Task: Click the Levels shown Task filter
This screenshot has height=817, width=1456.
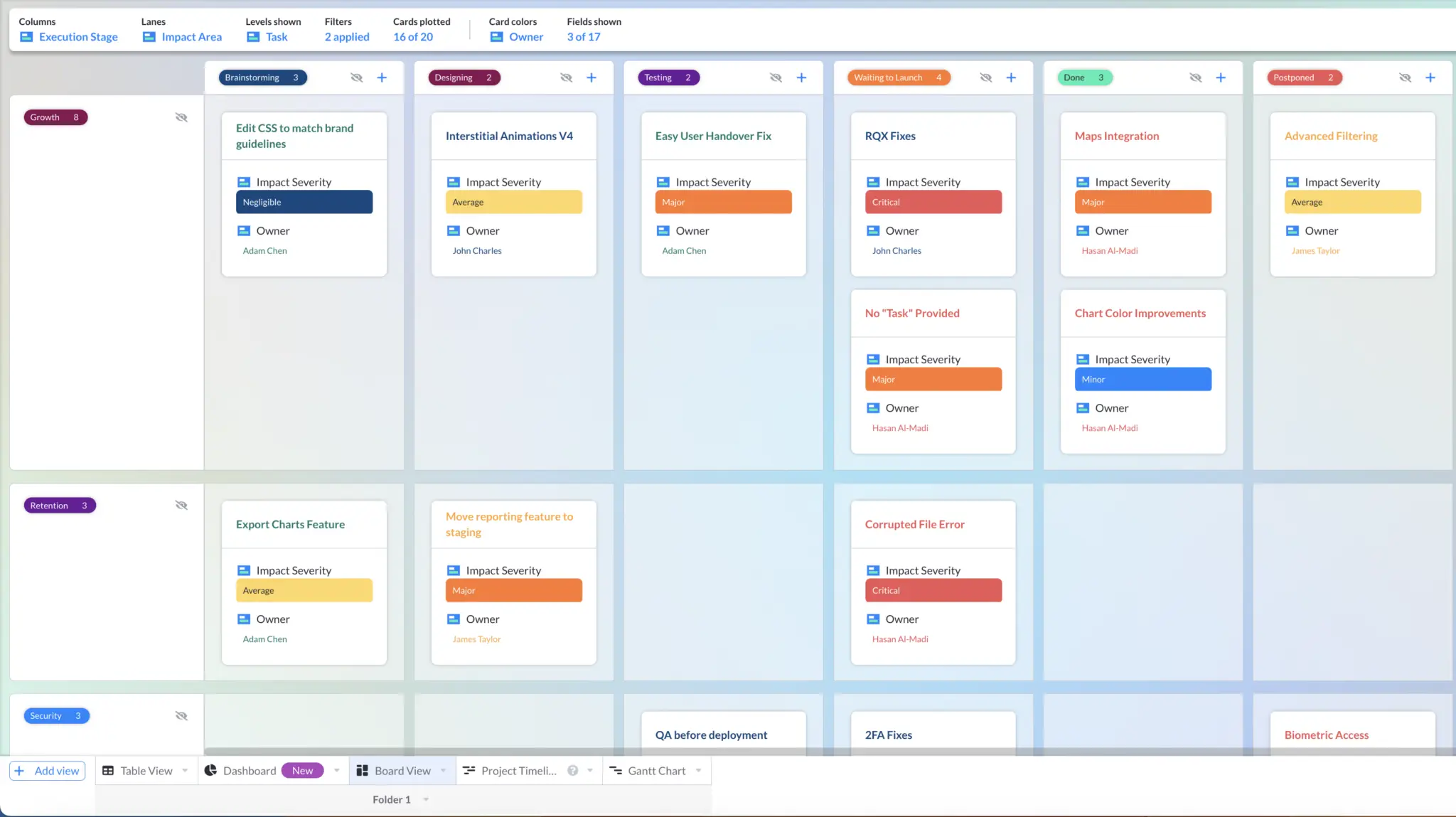Action: 276,36
